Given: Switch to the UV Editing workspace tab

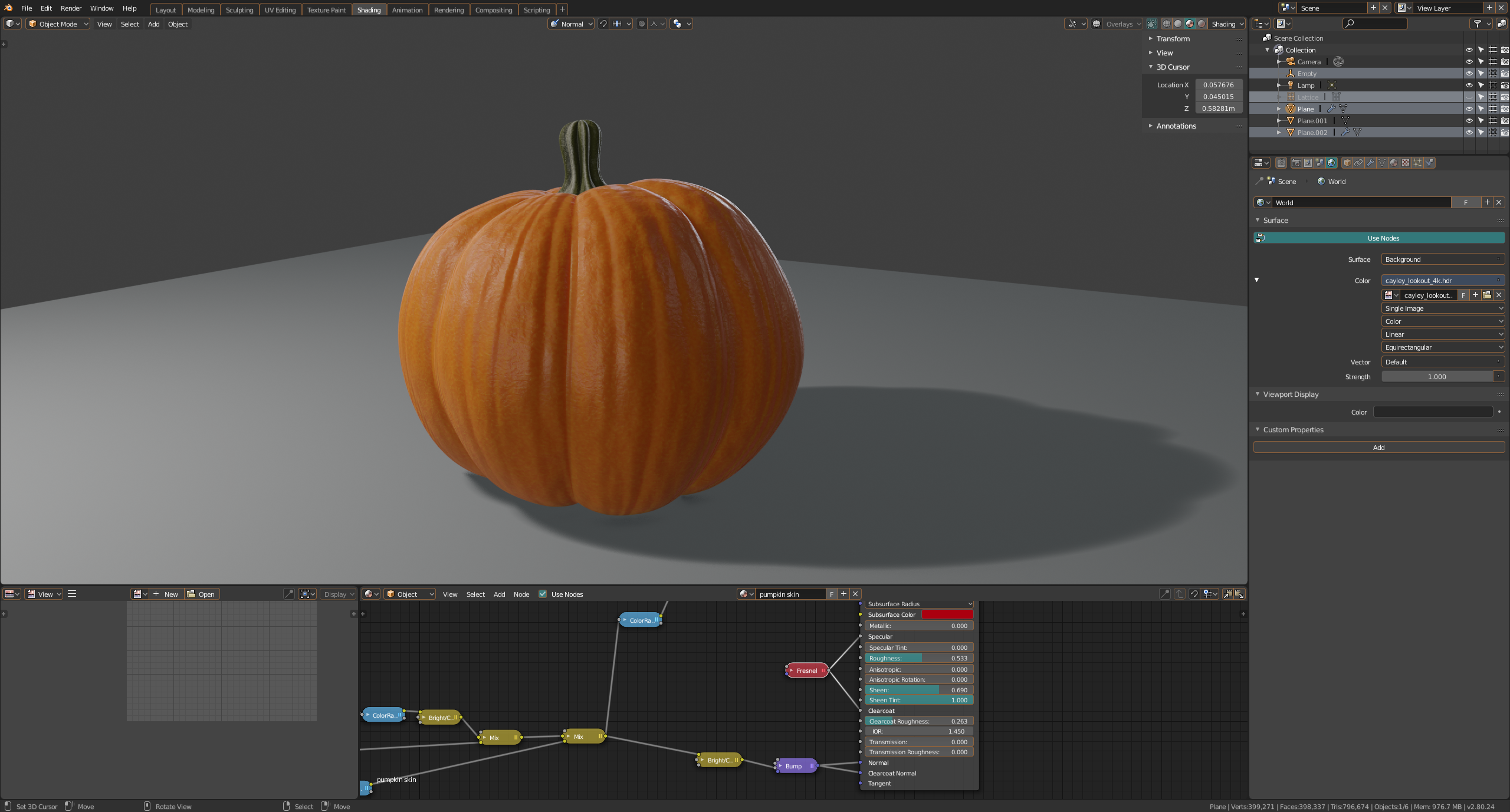Looking at the screenshot, I should [280, 10].
